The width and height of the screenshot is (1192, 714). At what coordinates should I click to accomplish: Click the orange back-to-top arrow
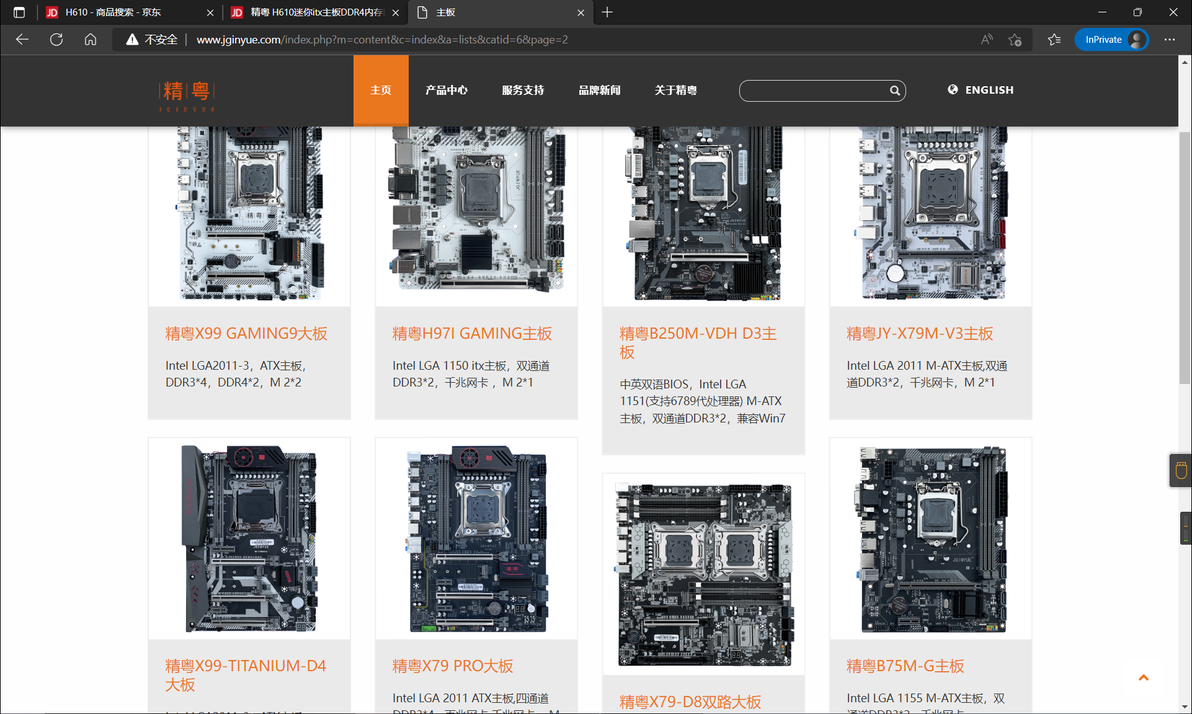tap(1143, 678)
